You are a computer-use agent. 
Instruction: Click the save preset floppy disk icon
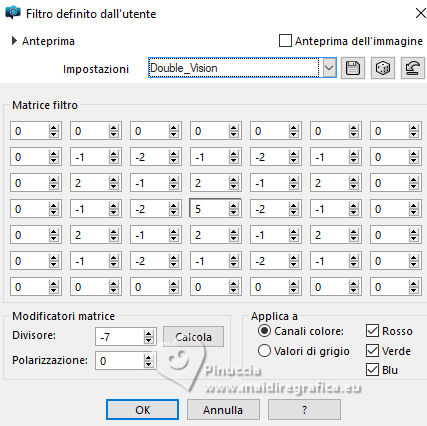[x=353, y=68]
